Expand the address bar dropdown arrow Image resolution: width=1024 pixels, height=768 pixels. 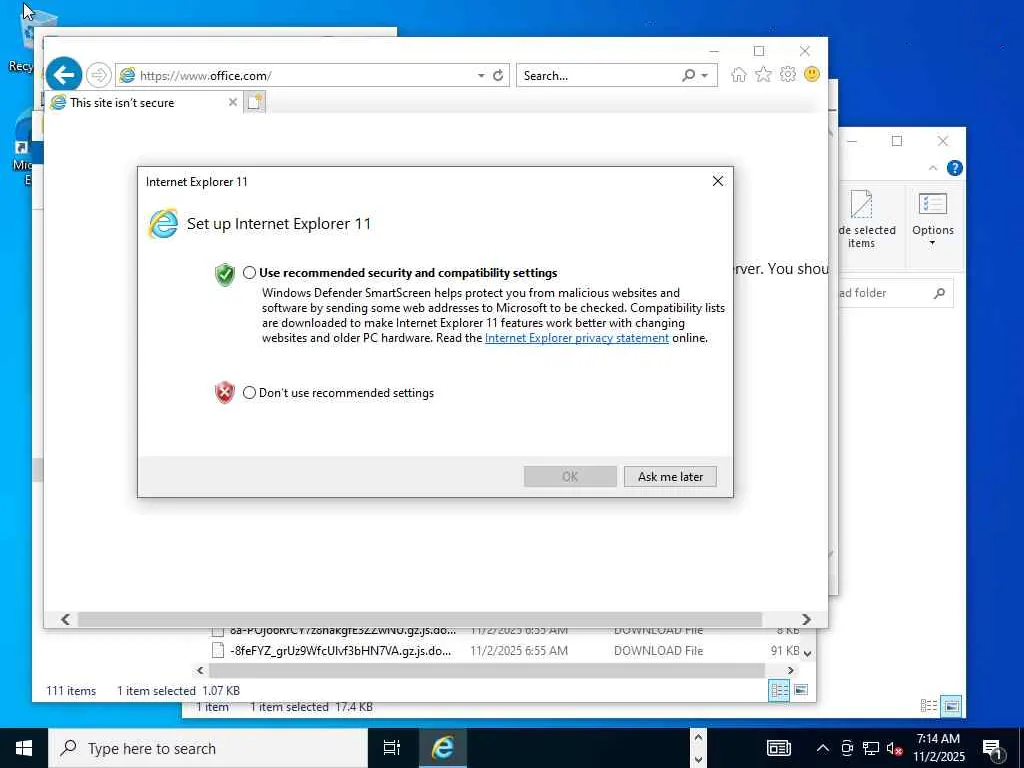pyautogui.click(x=481, y=75)
